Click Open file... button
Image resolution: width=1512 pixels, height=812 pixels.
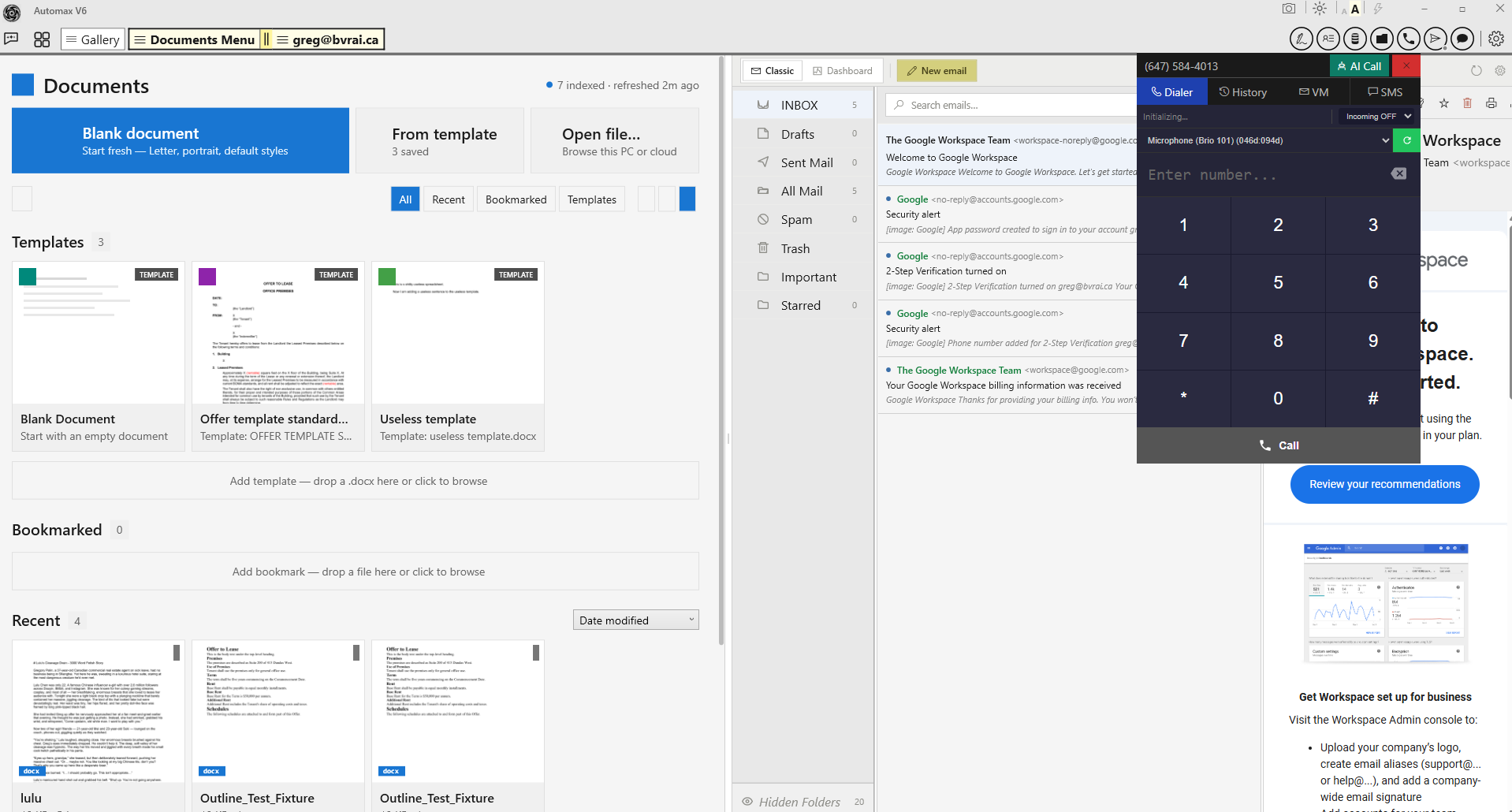tap(615, 140)
